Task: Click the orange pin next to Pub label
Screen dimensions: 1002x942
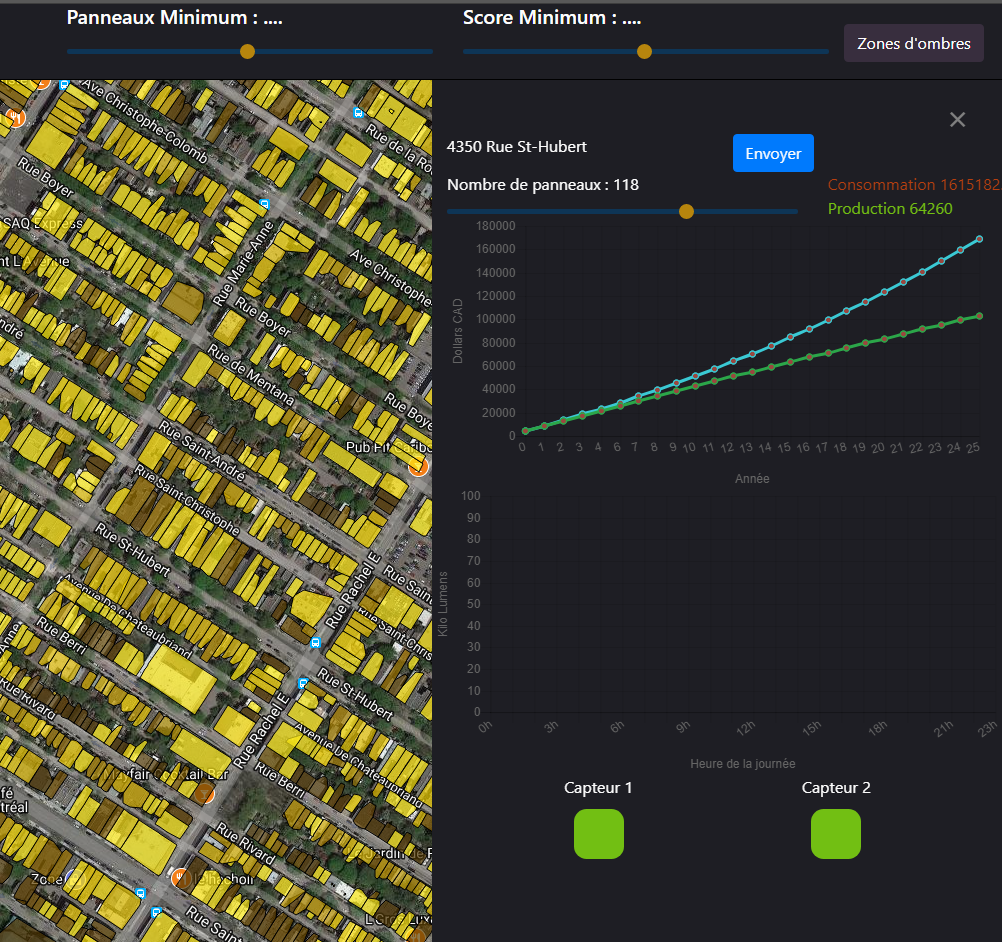Action: (x=418, y=467)
